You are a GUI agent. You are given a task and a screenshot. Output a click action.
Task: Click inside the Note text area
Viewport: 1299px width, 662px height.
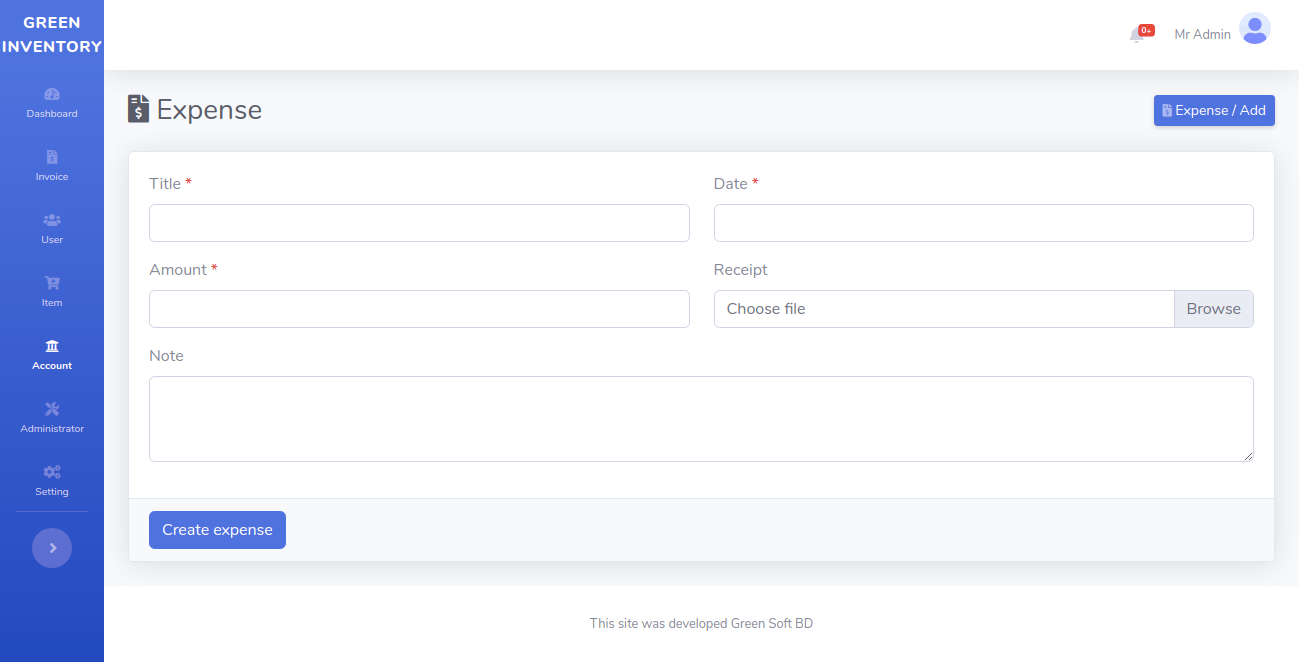point(700,419)
